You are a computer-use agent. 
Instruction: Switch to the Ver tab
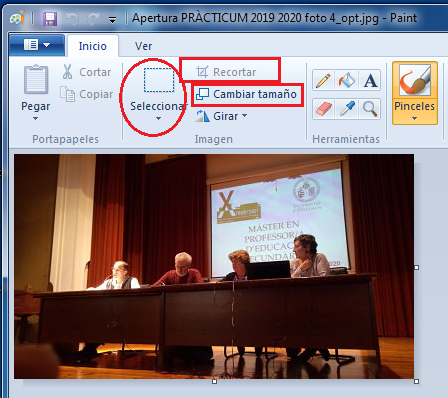143,46
